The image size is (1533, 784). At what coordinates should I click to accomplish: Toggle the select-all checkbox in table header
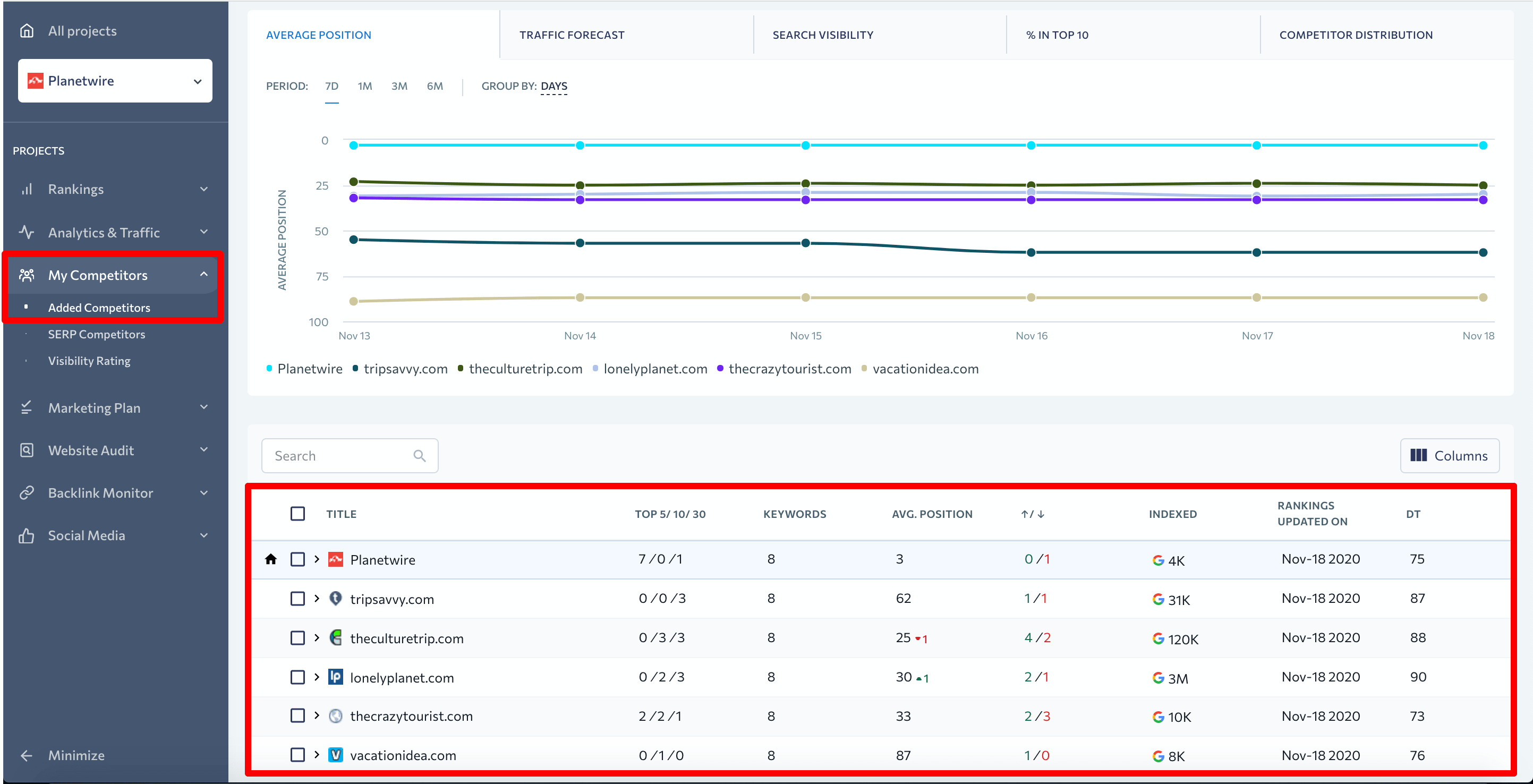click(297, 514)
